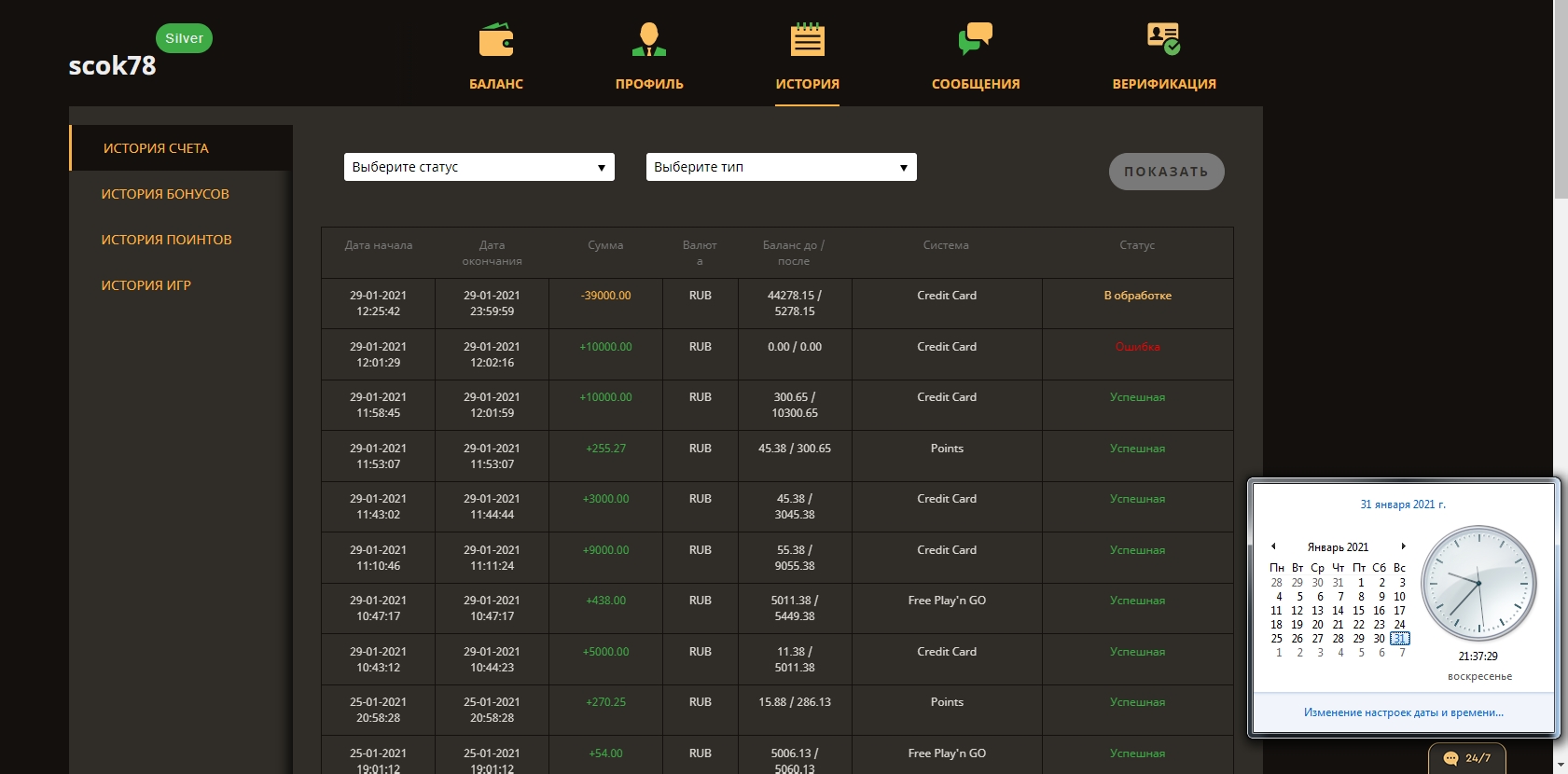Click the В обработке status

(x=1137, y=296)
